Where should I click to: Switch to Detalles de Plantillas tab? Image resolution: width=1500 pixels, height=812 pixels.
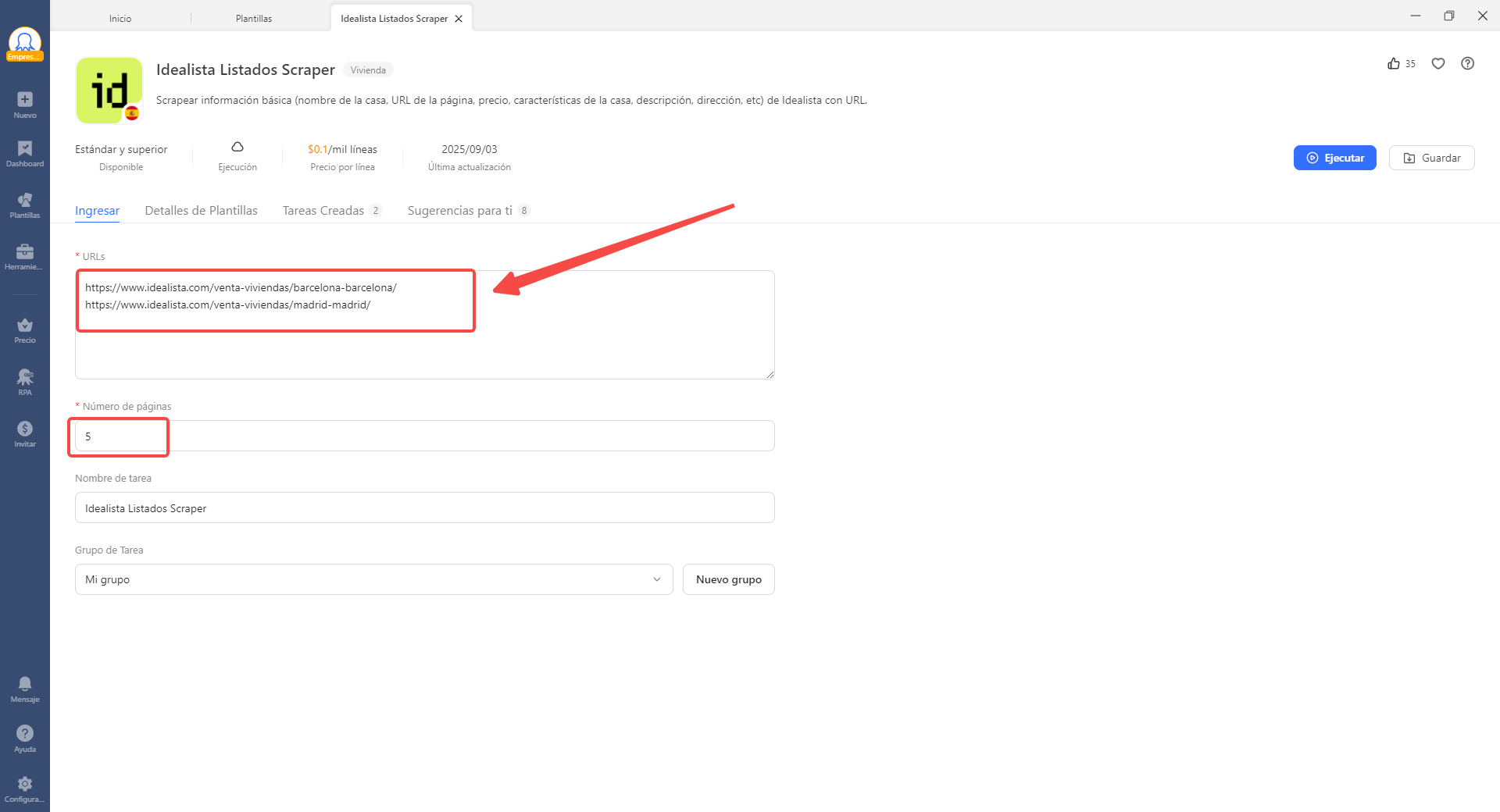point(201,211)
